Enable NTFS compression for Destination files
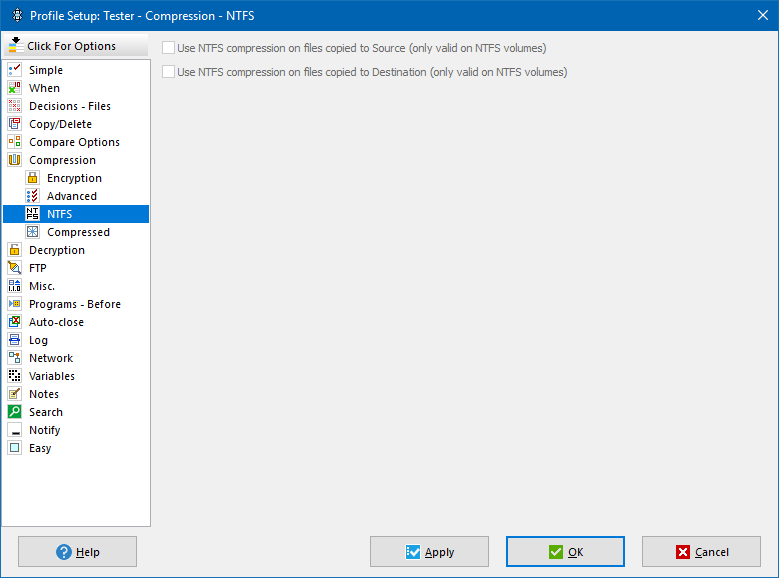 click(169, 72)
